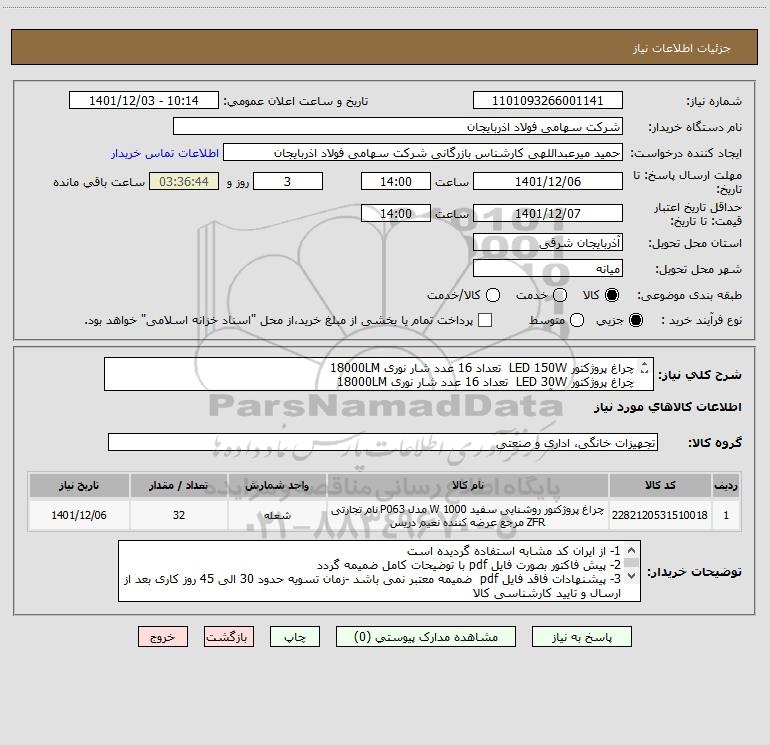Click the price validity date 1401/12/07 field

click(x=548, y=213)
